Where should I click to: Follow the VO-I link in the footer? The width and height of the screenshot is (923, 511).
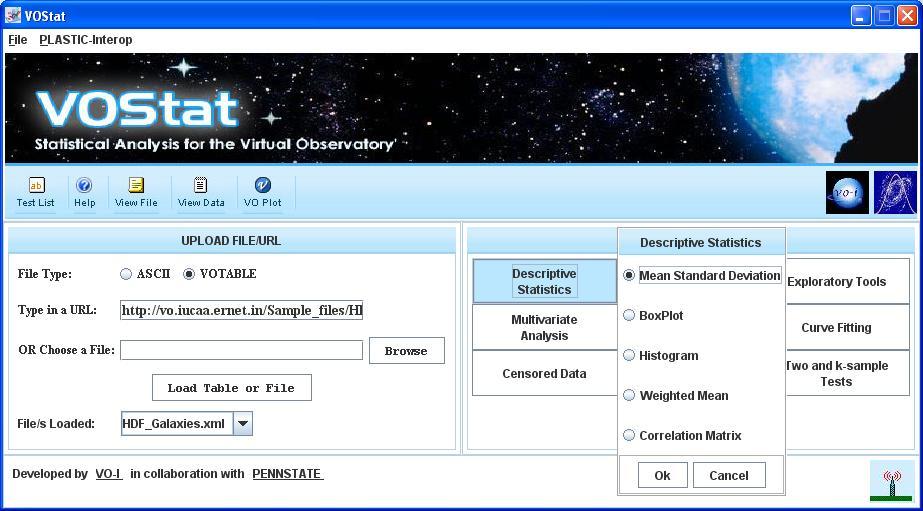click(x=109, y=474)
